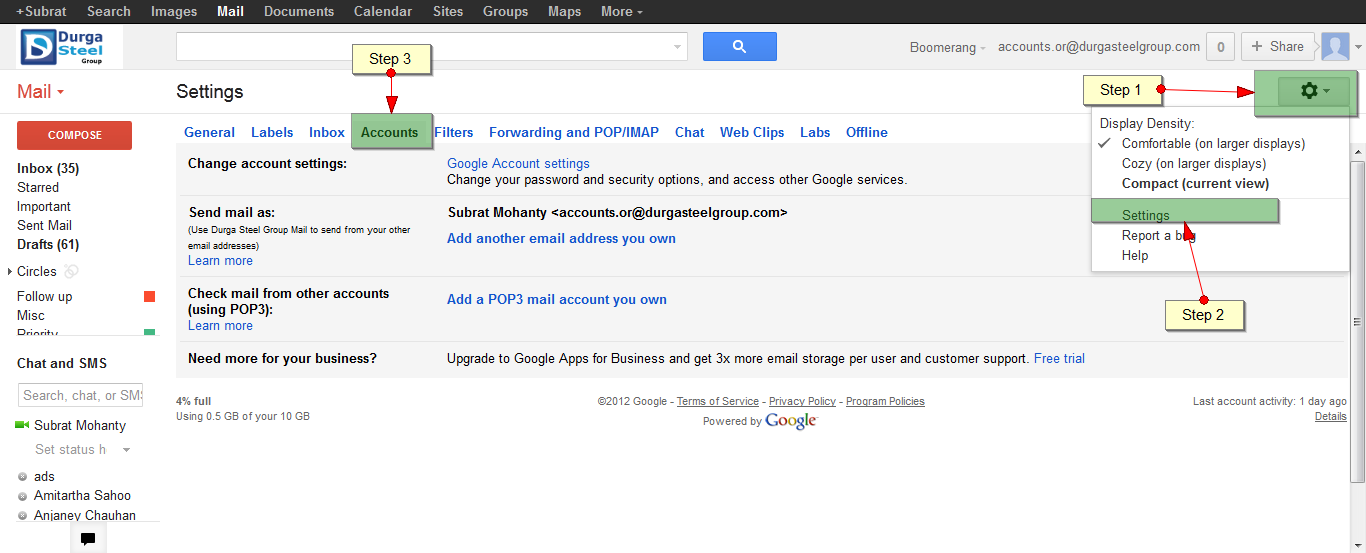This screenshot has width=1366, height=553.
Task: Expand the Circles label tree
Action: (x=10, y=271)
